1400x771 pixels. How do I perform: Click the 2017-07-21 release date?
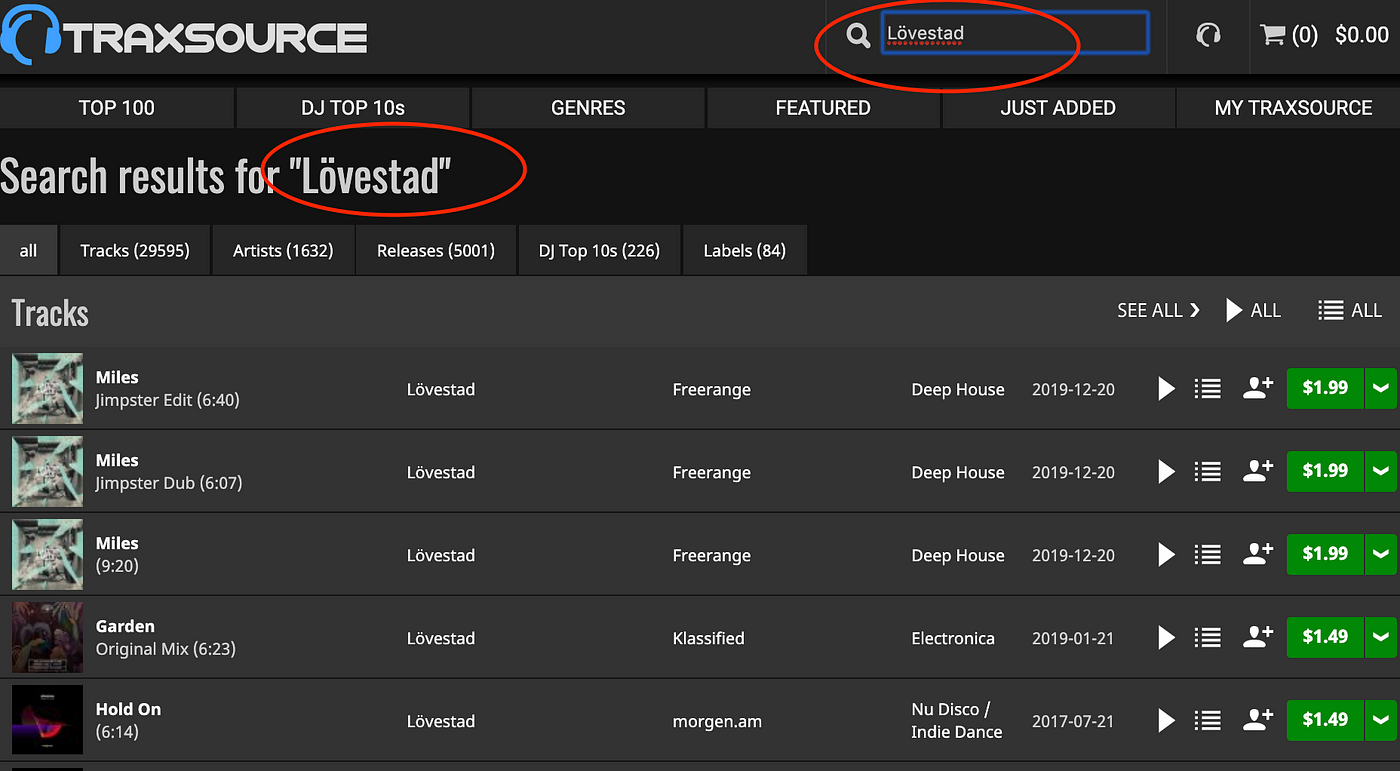coord(1073,721)
